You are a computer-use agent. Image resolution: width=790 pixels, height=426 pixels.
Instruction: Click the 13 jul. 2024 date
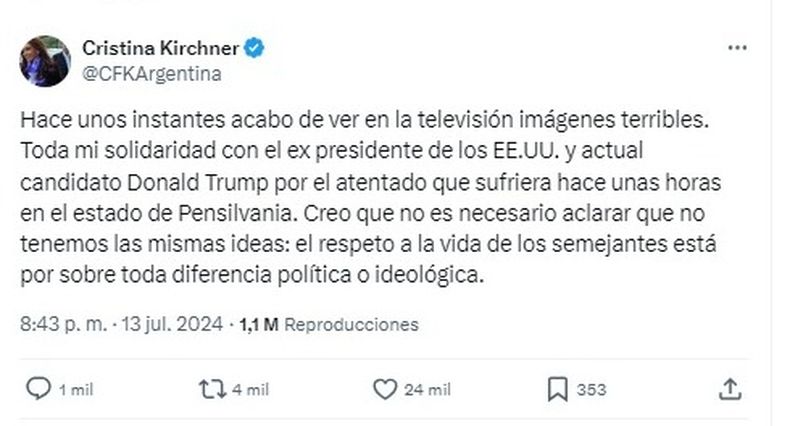click(178, 325)
